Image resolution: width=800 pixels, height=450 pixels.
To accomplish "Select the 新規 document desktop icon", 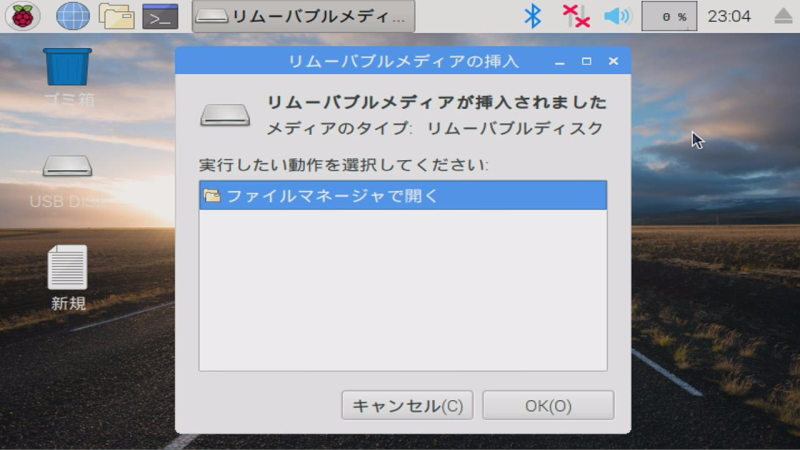I will coord(68,278).
